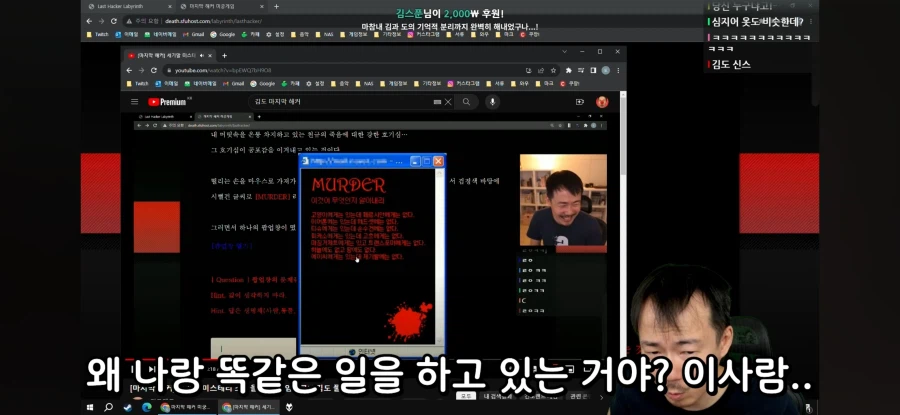Clear the YouTube search query with X
Screen dimensions: 900x415
(448, 102)
